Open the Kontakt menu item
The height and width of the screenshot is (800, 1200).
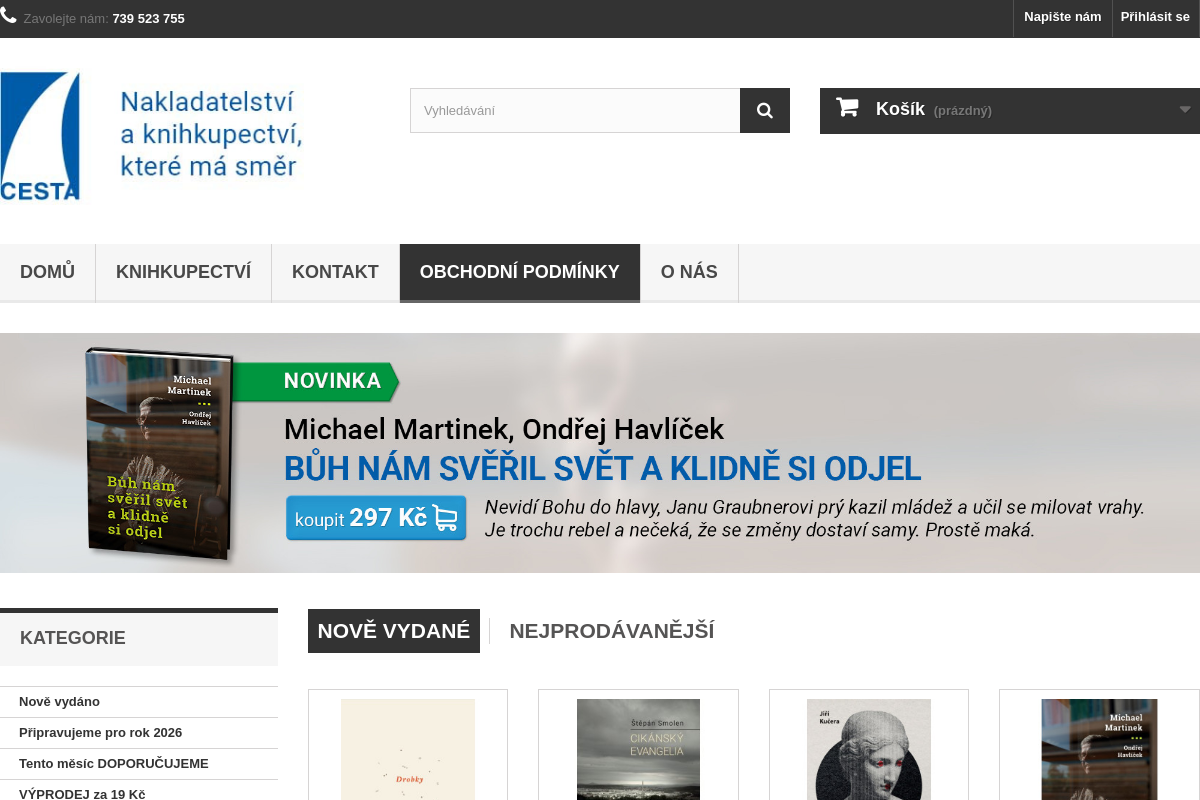[335, 272]
